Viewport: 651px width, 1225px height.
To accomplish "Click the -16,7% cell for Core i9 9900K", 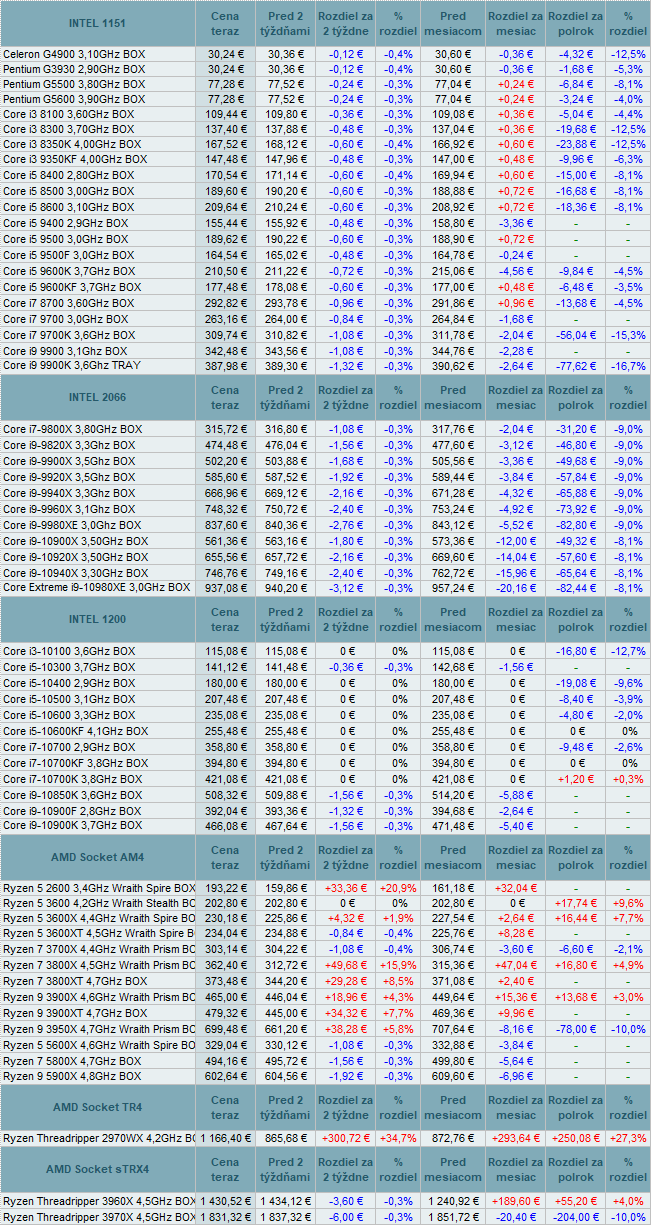I will (628, 366).
